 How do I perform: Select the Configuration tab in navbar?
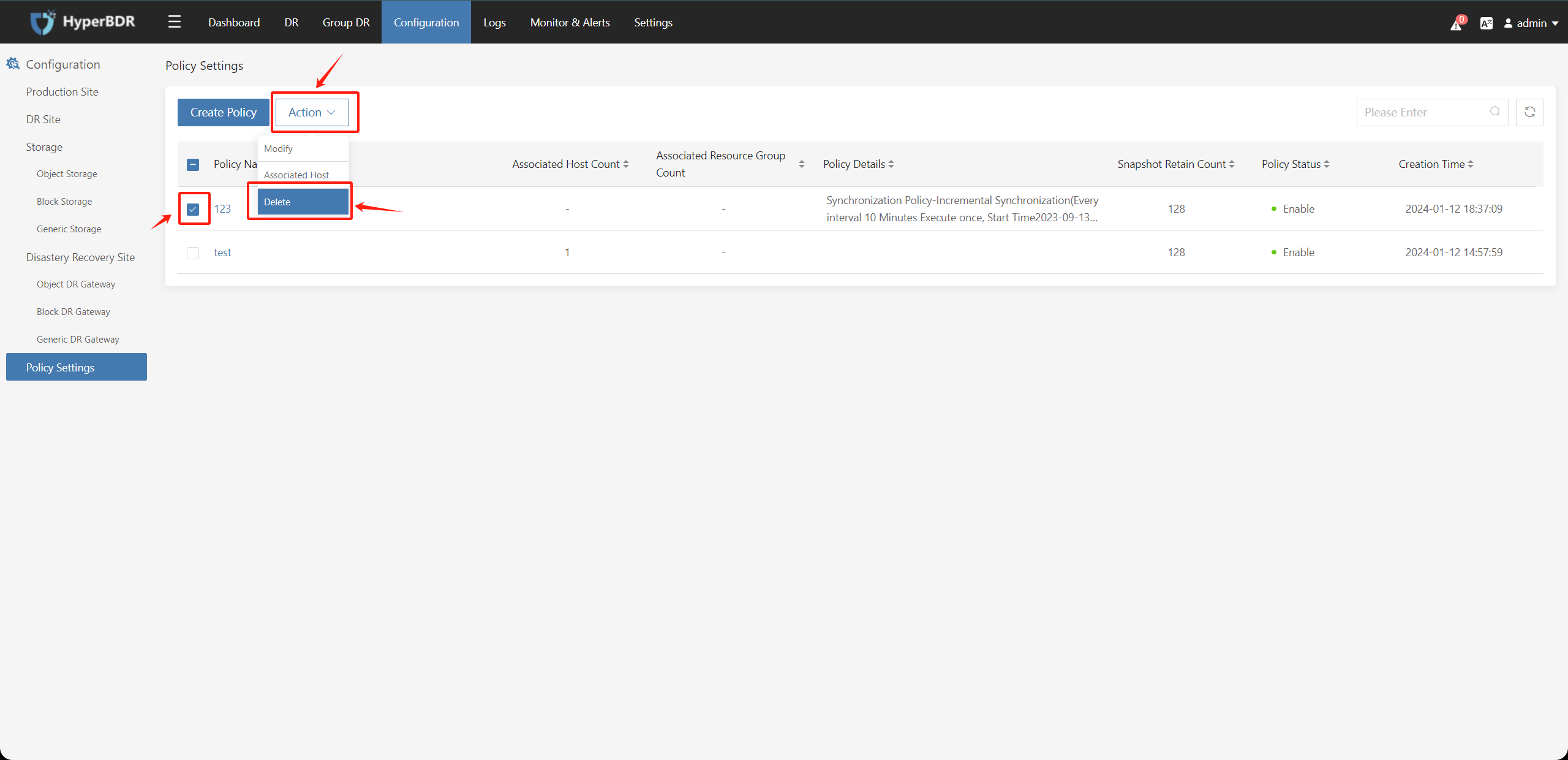[424, 22]
